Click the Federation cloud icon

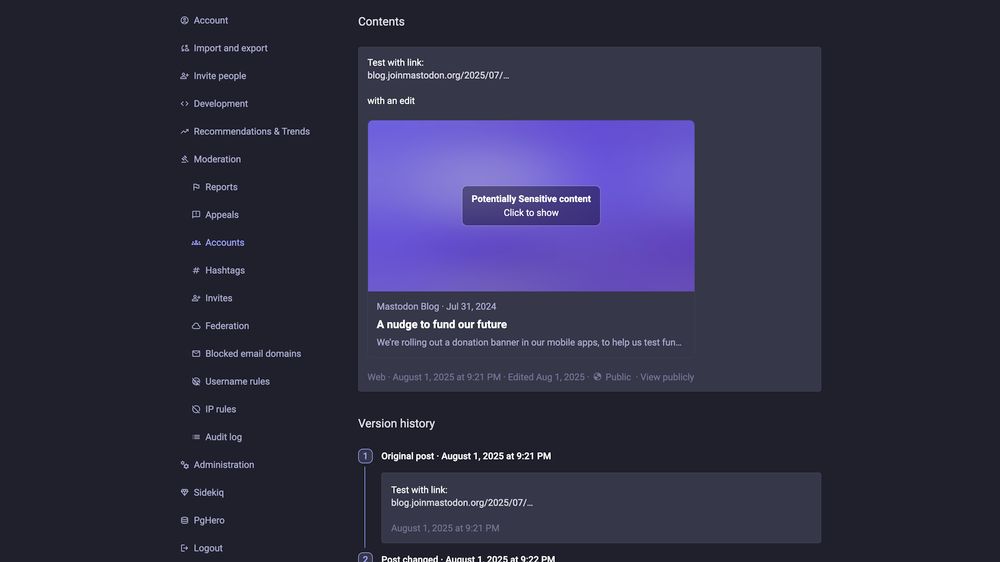point(196,326)
